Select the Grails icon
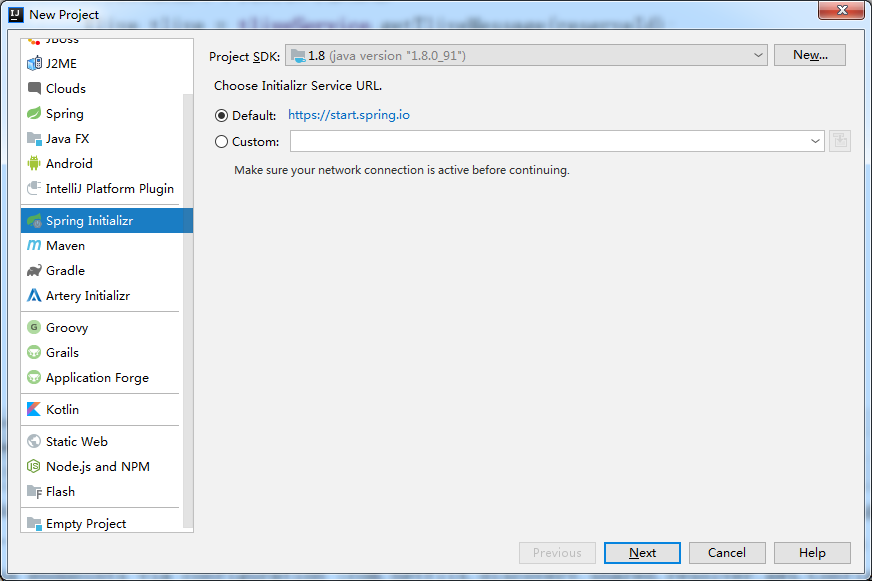The height and width of the screenshot is (581, 872). 34,352
